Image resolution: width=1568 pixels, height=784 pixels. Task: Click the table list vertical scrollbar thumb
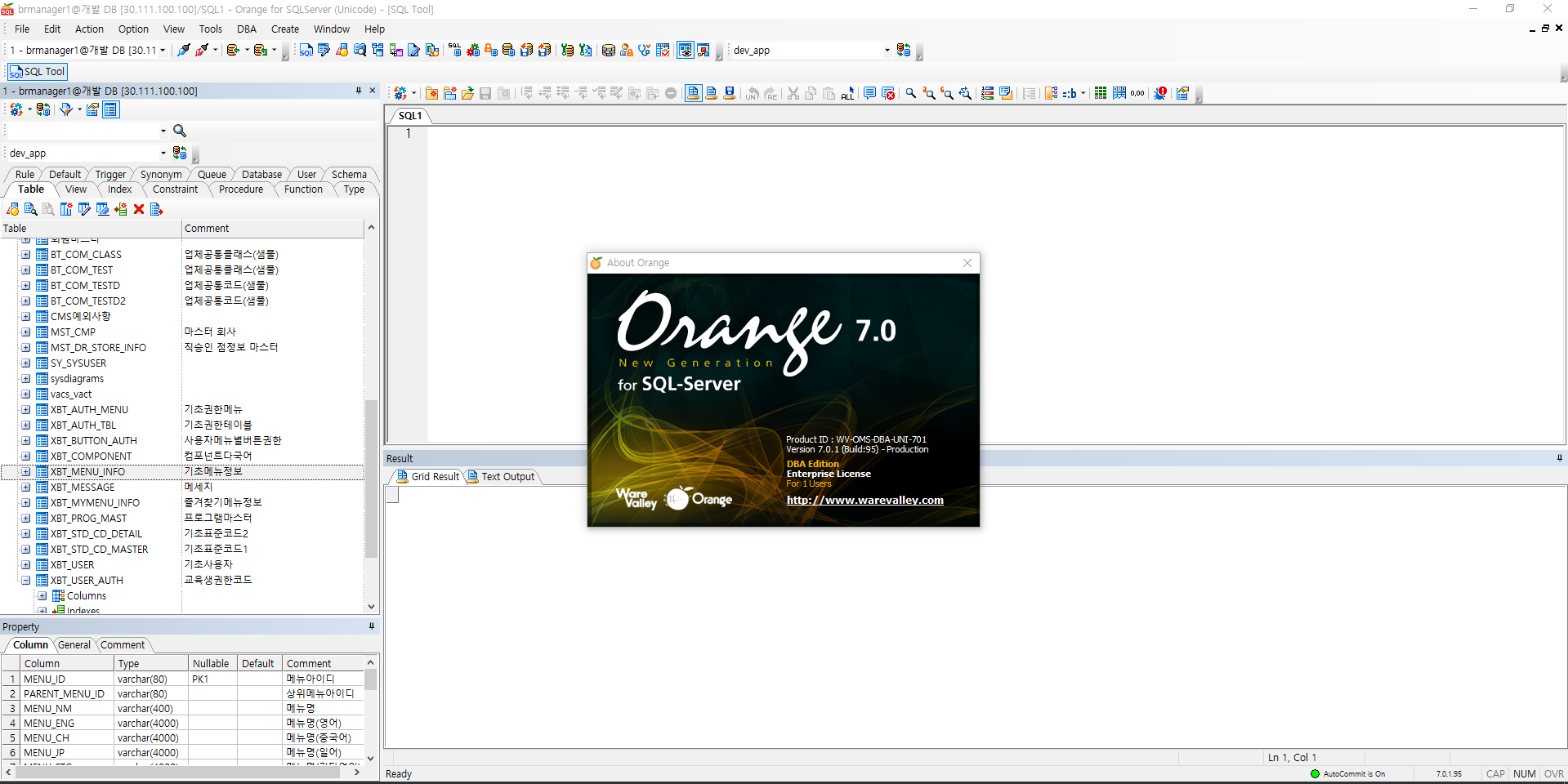pos(371,478)
